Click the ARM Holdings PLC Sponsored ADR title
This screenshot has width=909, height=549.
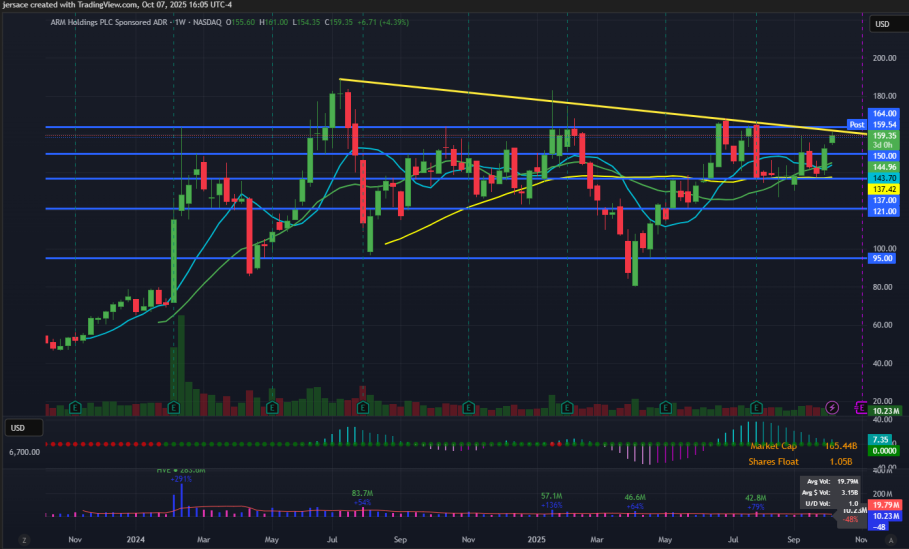point(109,22)
